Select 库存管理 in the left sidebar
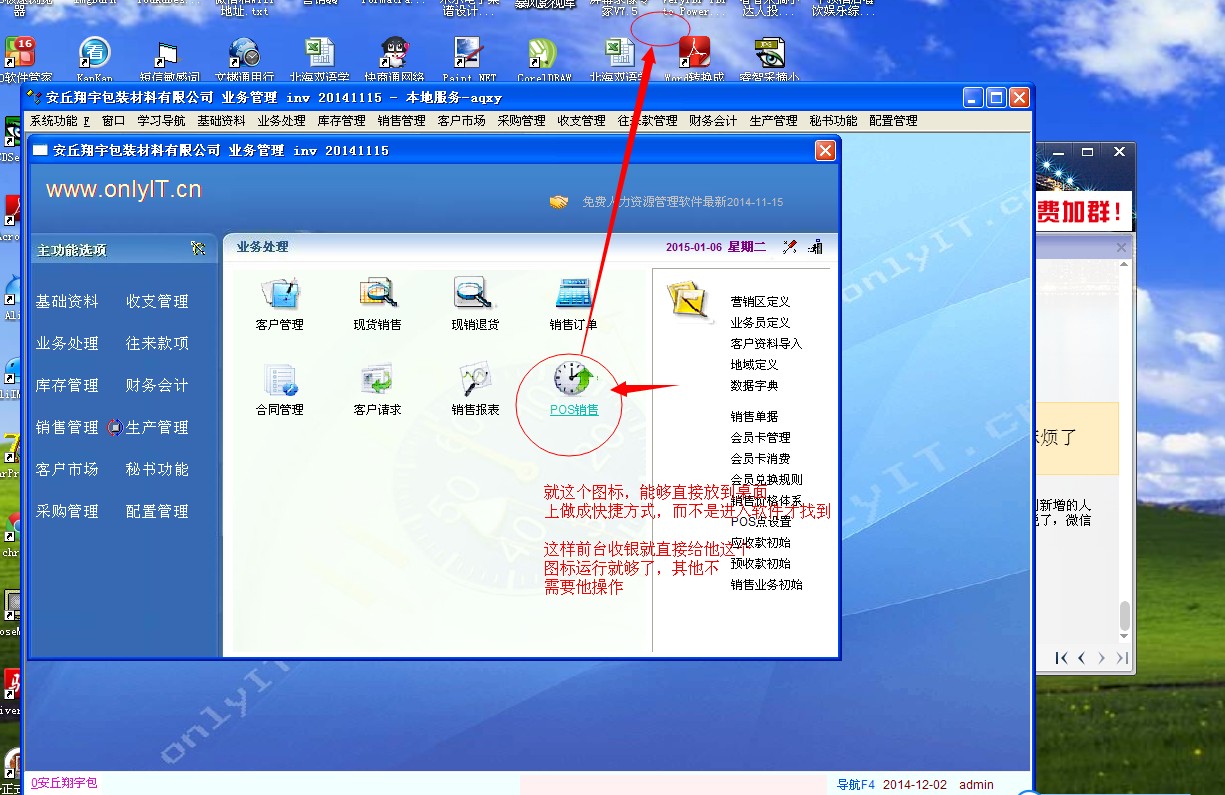 point(67,385)
